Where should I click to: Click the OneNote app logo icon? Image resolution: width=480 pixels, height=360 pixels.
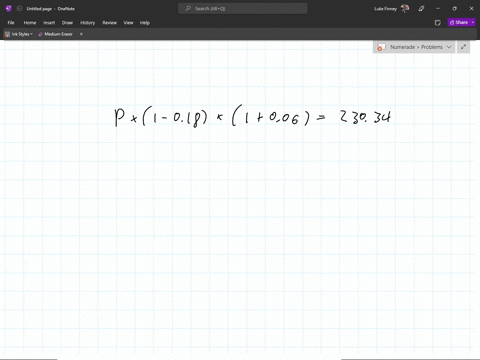[9, 9]
